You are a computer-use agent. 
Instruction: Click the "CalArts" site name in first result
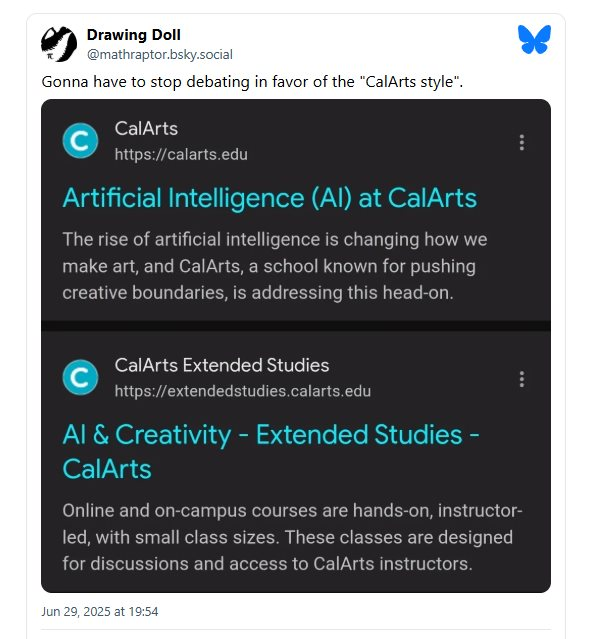pyautogui.click(x=146, y=129)
